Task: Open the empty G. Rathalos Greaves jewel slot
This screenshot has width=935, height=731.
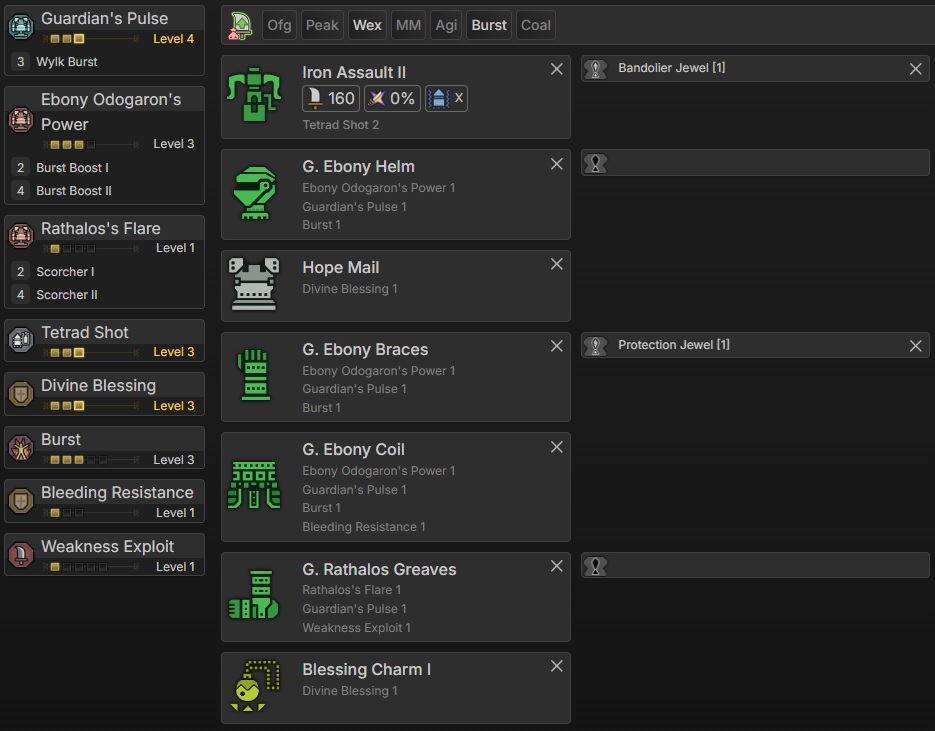Action: [755, 566]
